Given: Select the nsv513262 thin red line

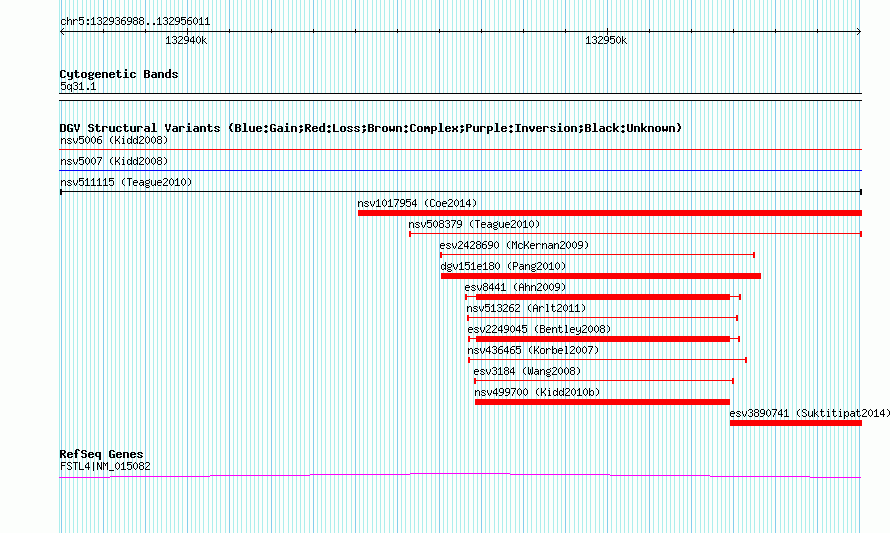Looking at the screenshot, I should click(x=602, y=318).
